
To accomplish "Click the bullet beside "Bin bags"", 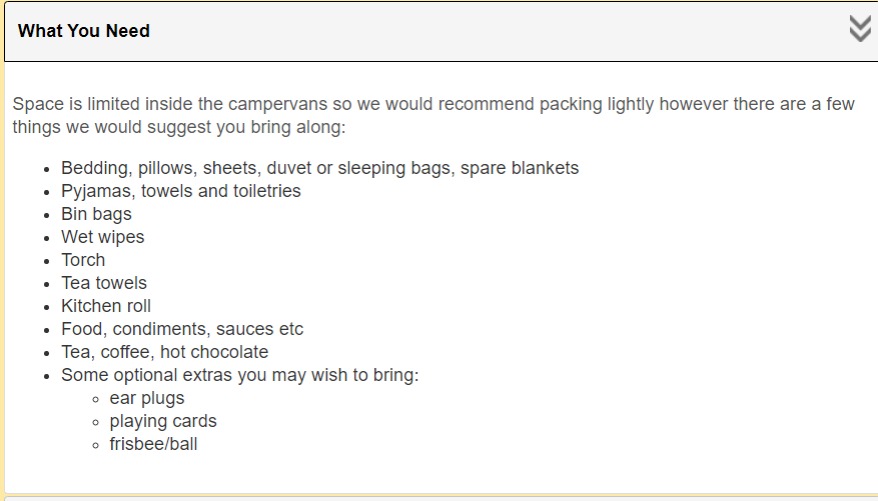I will tap(46, 215).
